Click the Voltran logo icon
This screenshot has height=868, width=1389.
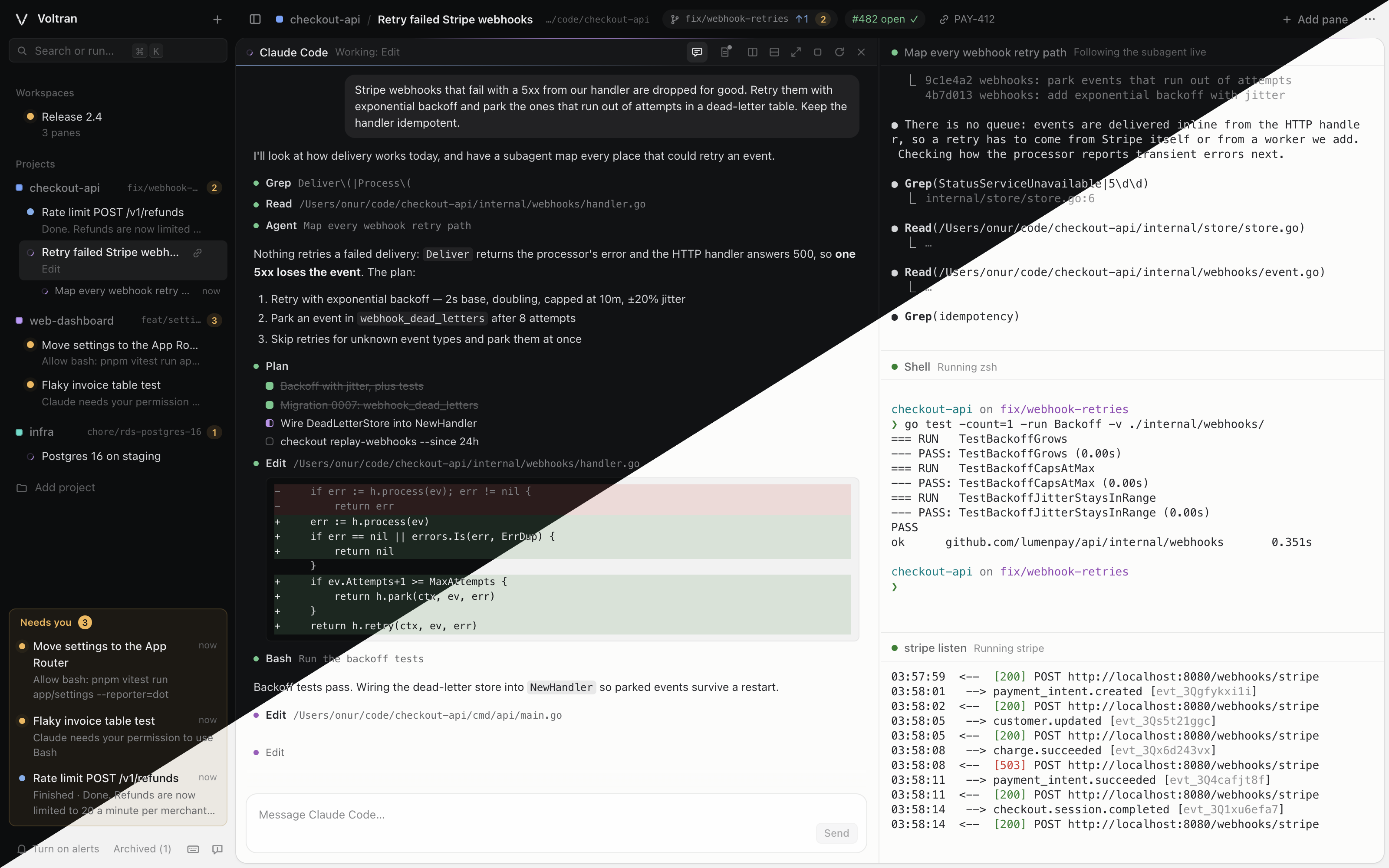(x=22, y=19)
